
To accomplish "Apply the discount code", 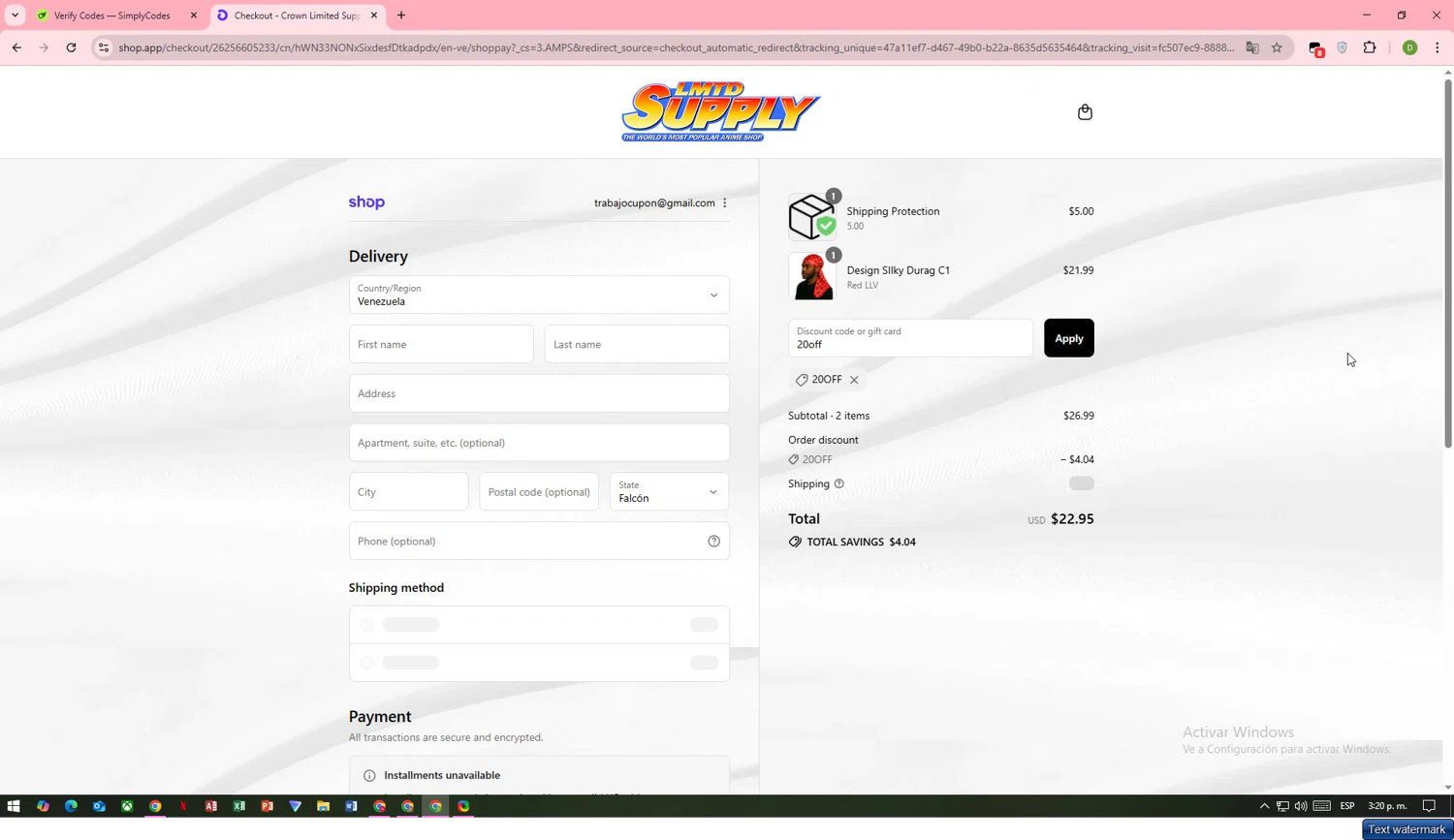I will point(1069,338).
